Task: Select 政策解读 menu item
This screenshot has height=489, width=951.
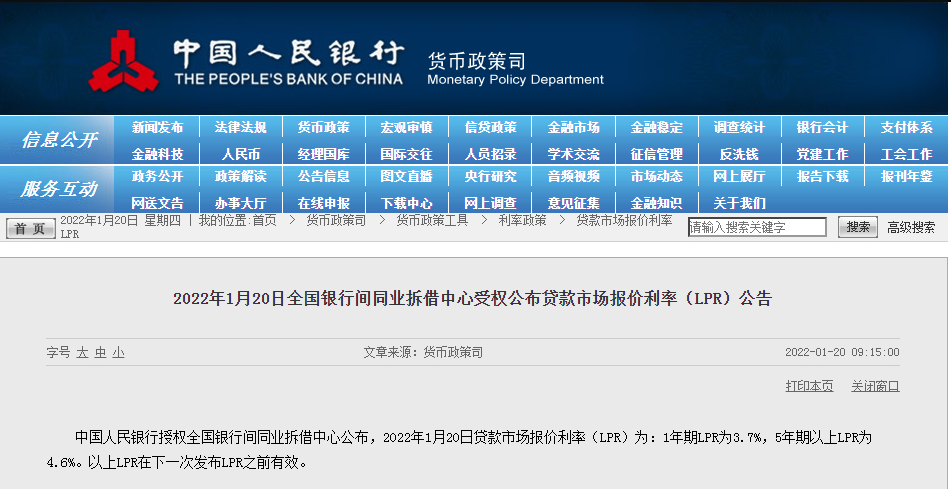Action: coord(241,177)
